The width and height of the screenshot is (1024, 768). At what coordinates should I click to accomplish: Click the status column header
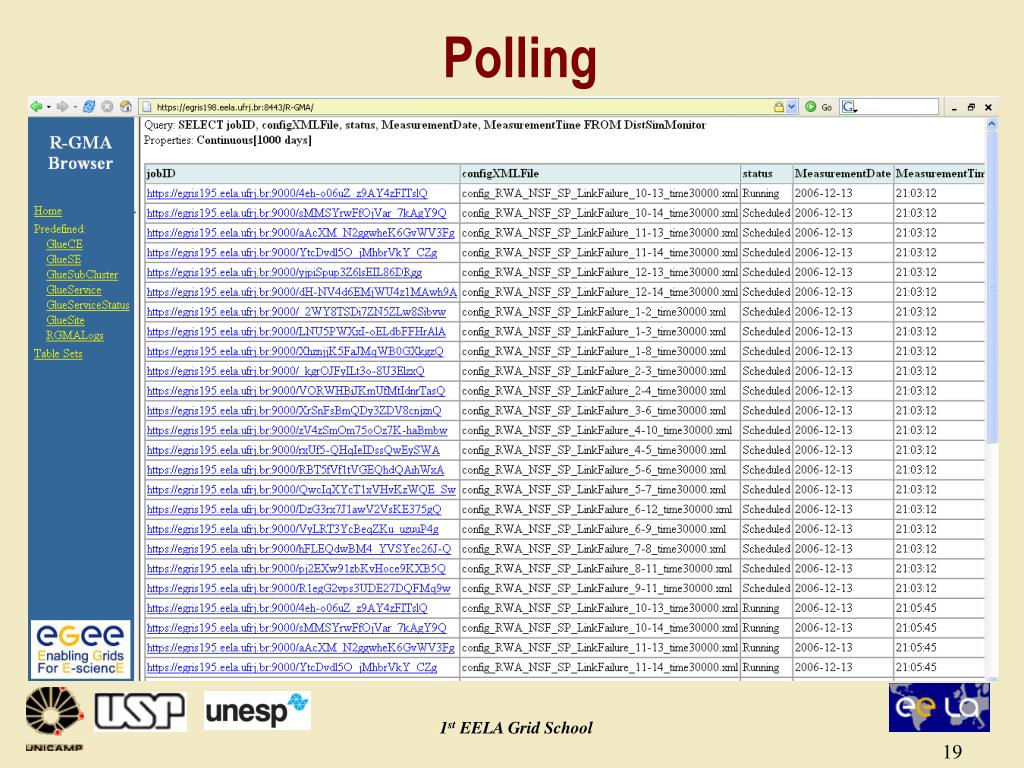pyautogui.click(x=767, y=174)
